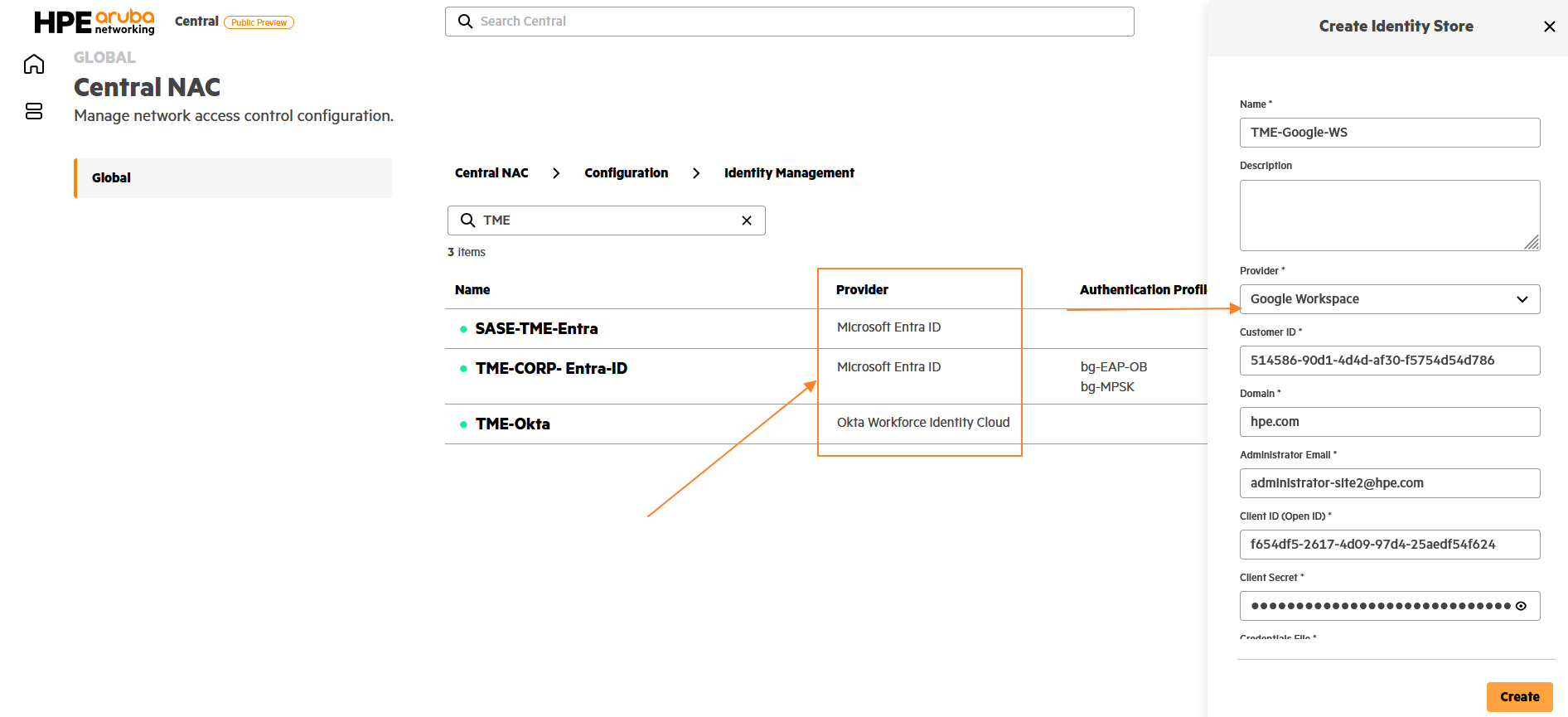Click the GLOBAL scope label

[x=104, y=58]
